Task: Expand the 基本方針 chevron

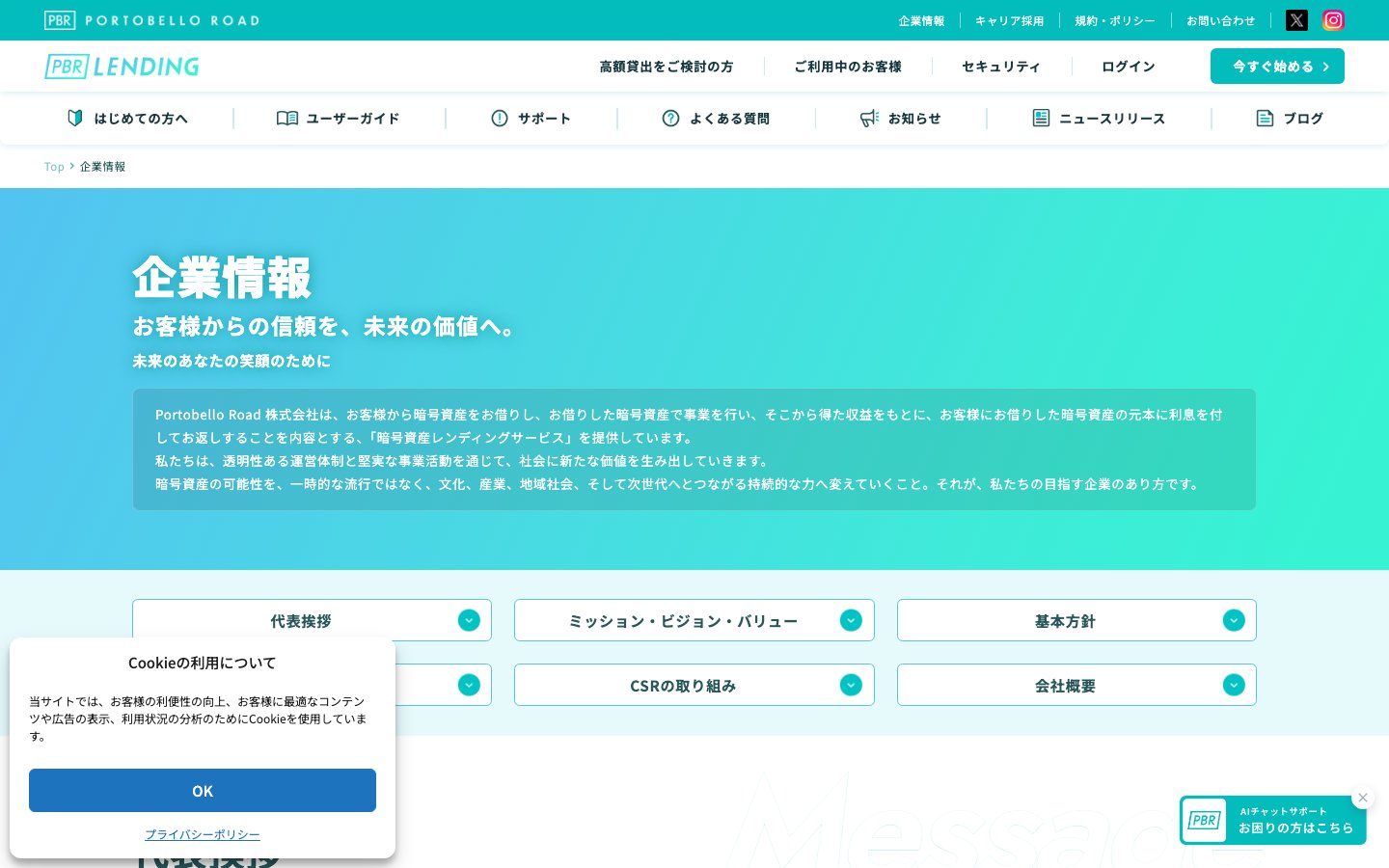Action: [x=1234, y=620]
